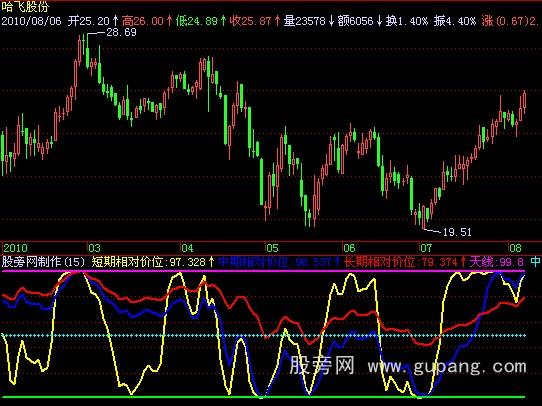Click the amplitude value 振4.40%
This screenshot has height=406, width=542.
[455, 21]
